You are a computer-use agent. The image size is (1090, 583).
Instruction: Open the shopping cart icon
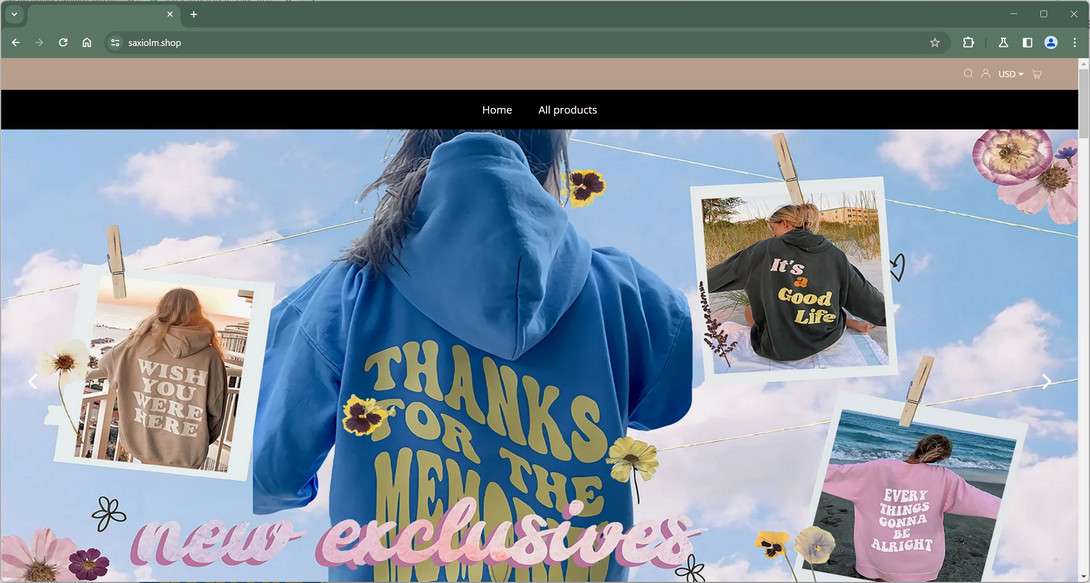pyautogui.click(x=1037, y=73)
